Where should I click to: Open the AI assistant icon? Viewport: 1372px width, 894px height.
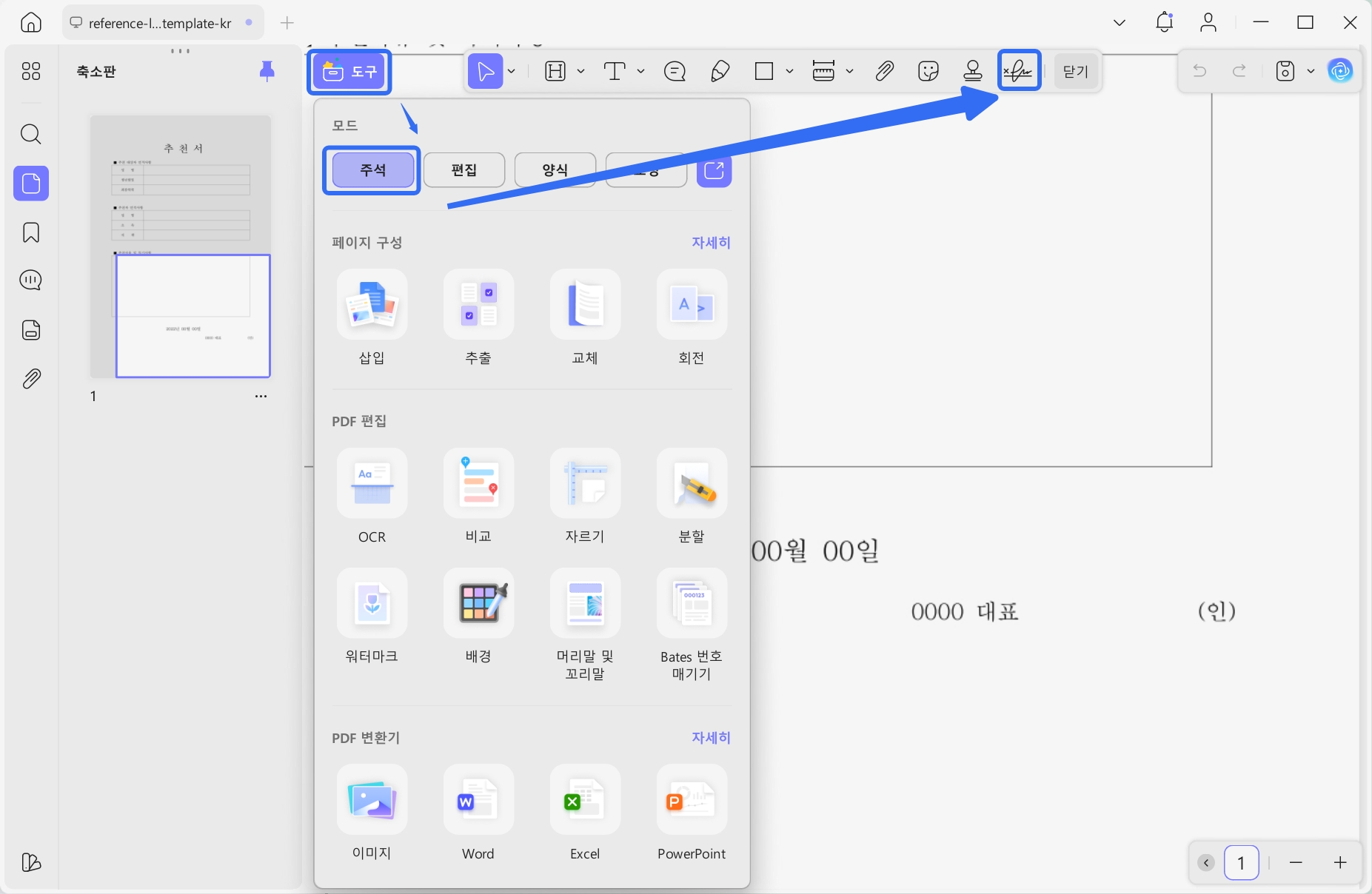pyautogui.click(x=1340, y=71)
